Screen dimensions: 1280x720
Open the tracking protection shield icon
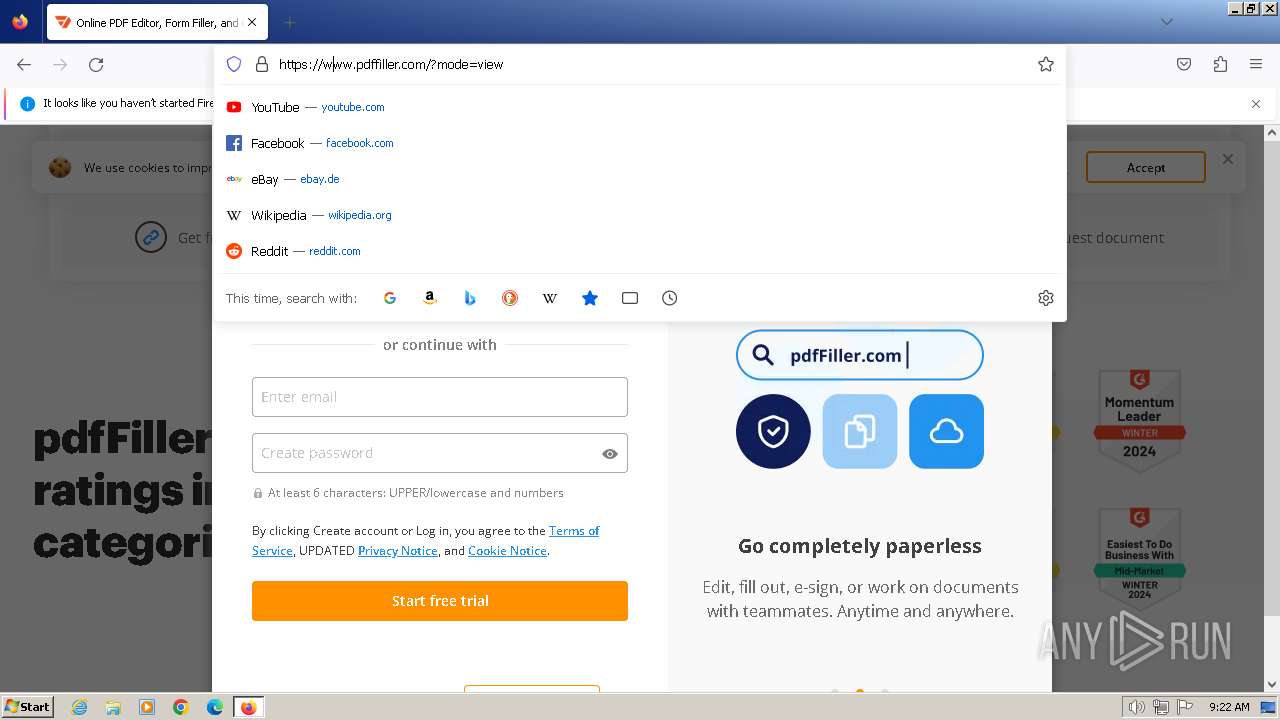[234, 64]
